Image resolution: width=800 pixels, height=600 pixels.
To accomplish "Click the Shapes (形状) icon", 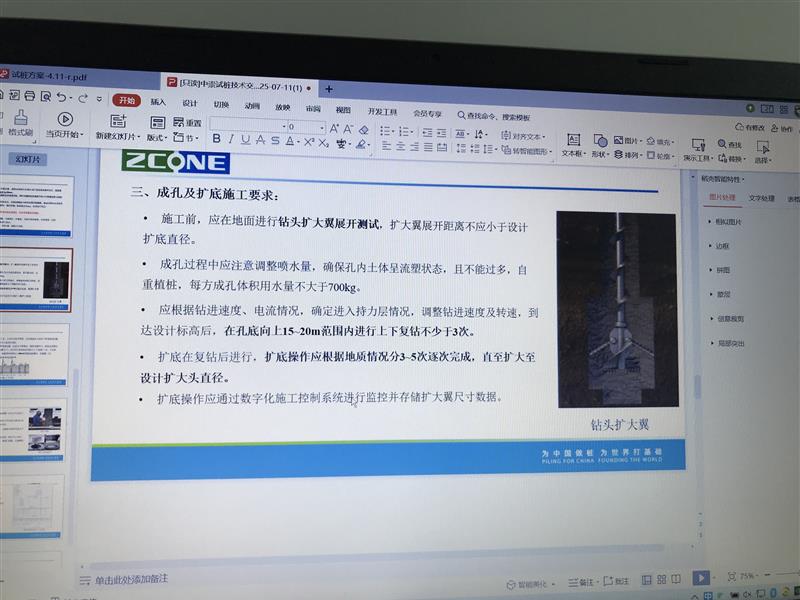I will 600,145.
